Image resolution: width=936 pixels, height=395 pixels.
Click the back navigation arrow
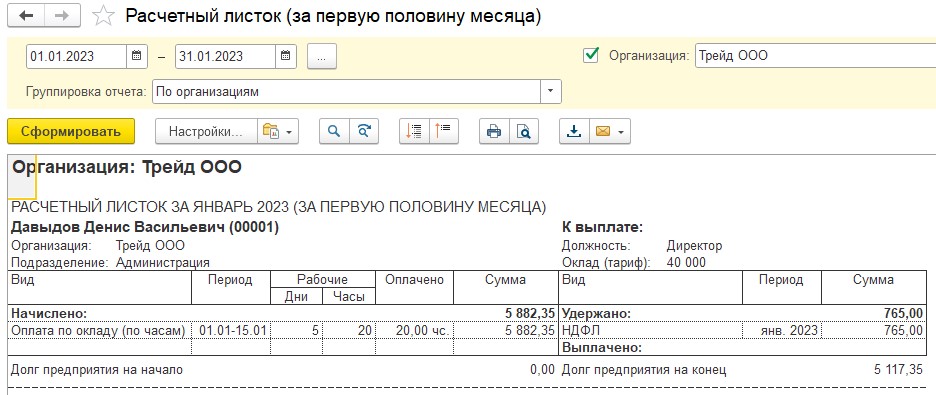(x=26, y=16)
